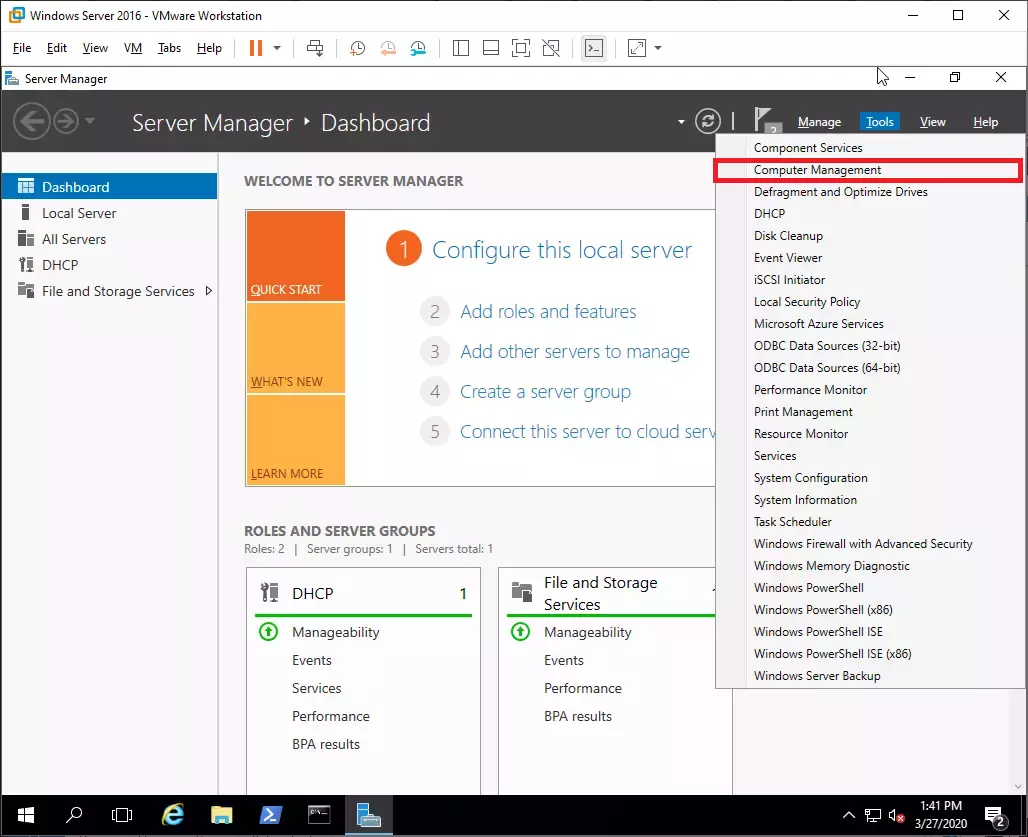Choose Event Viewer from the Tools menu
Viewport: 1028px width, 837px height.
(870, 258)
